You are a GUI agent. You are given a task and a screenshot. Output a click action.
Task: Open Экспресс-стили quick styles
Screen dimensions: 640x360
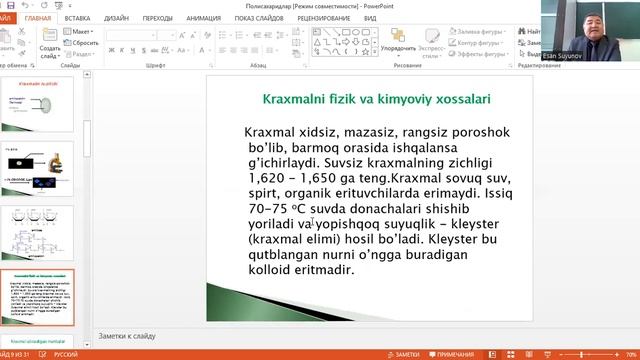click(x=431, y=42)
